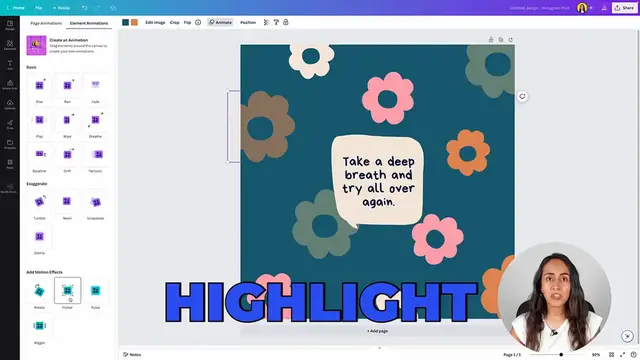The width and height of the screenshot is (640, 360).
Task: Open the File menu
Action: (39, 8)
